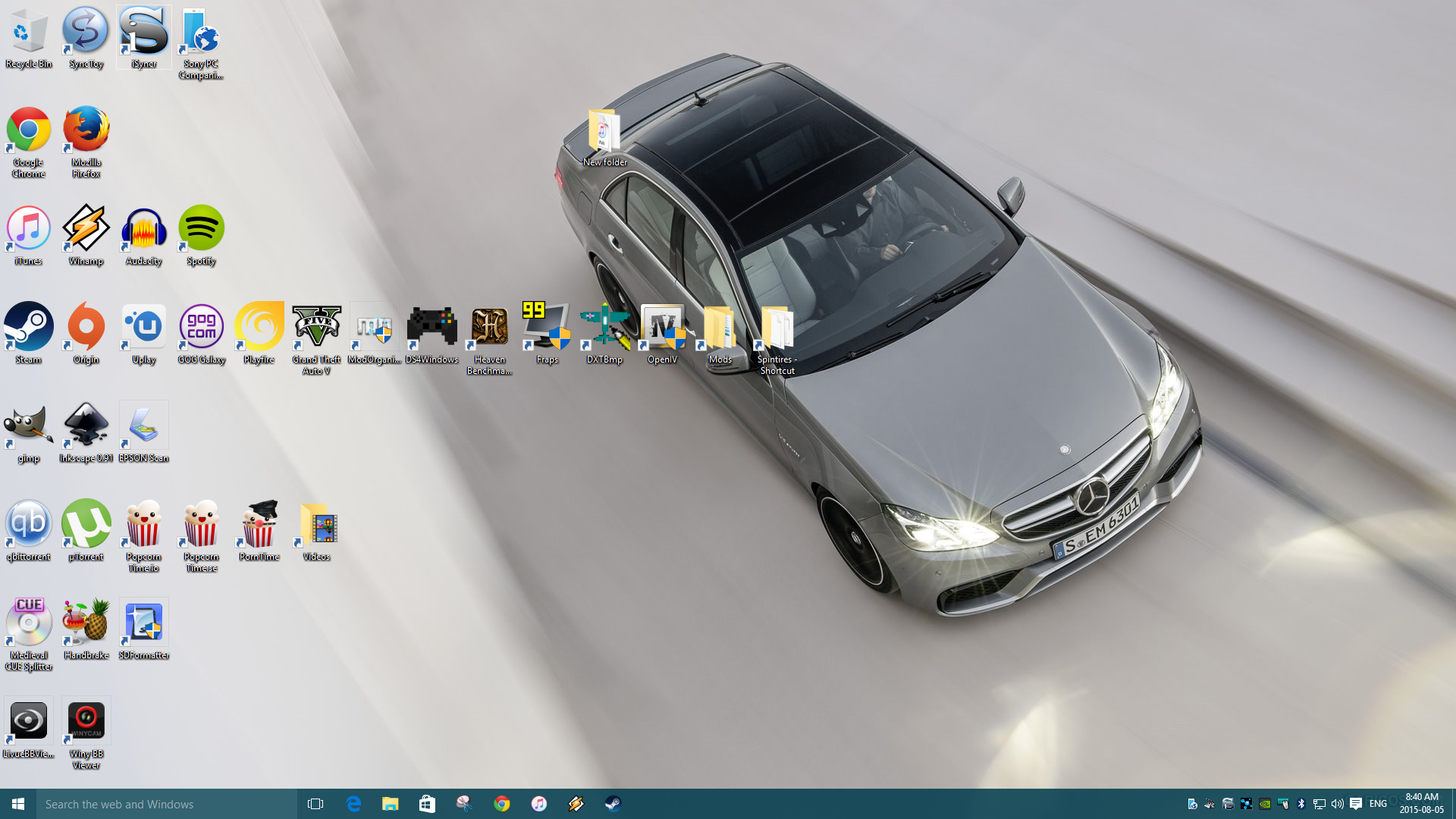Click the Chrome icon in the taskbar
1456x819 pixels.
pos(501,804)
